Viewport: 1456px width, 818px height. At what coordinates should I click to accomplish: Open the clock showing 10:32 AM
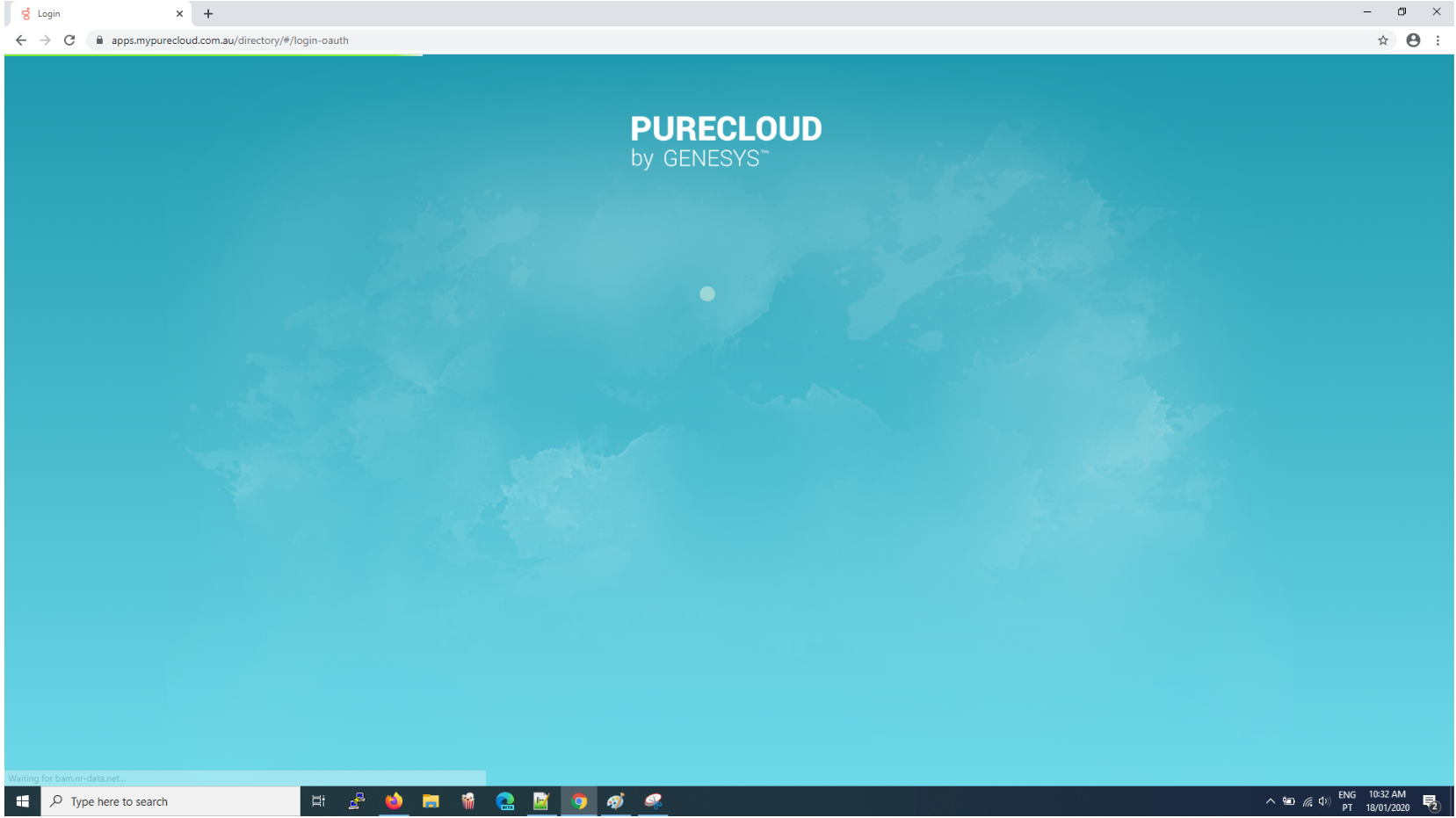1387,801
